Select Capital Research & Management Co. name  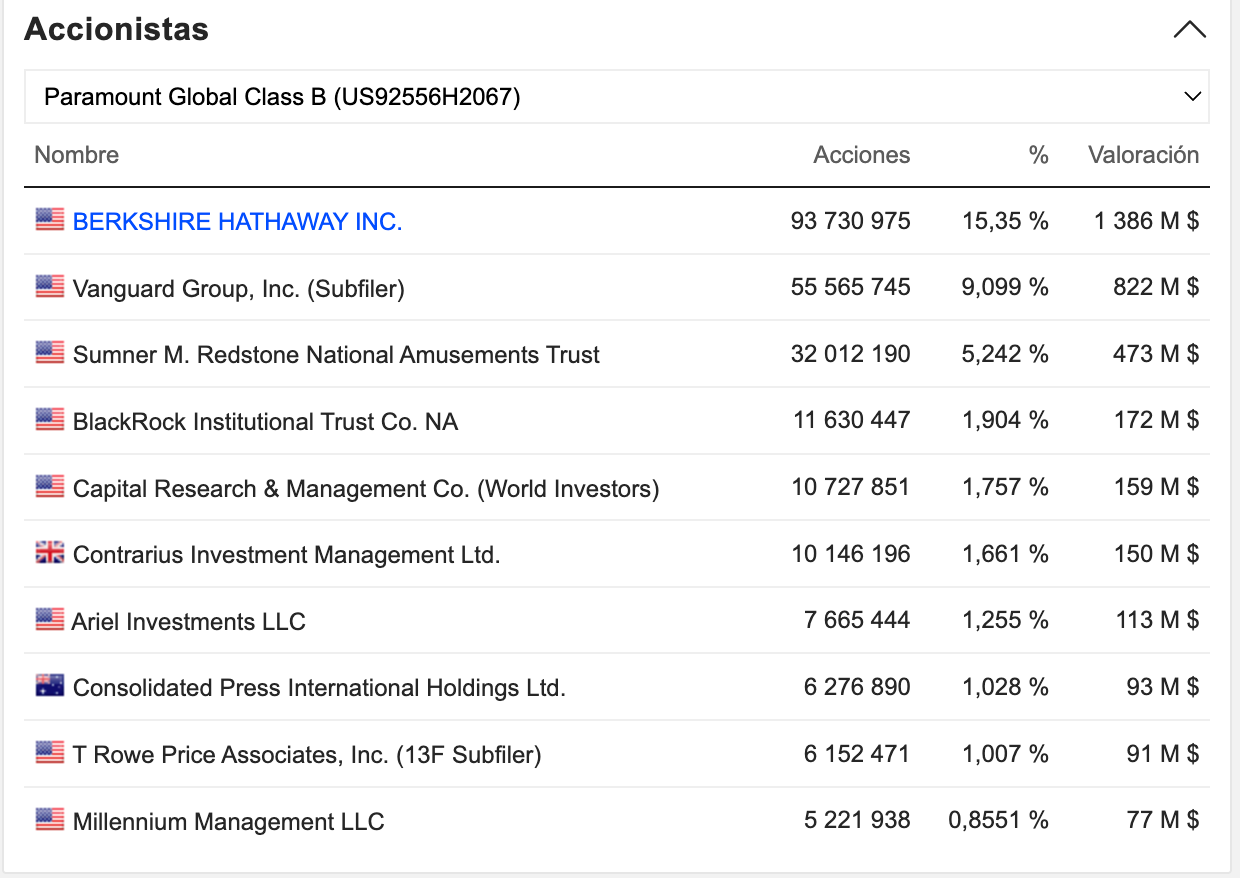pos(366,489)
